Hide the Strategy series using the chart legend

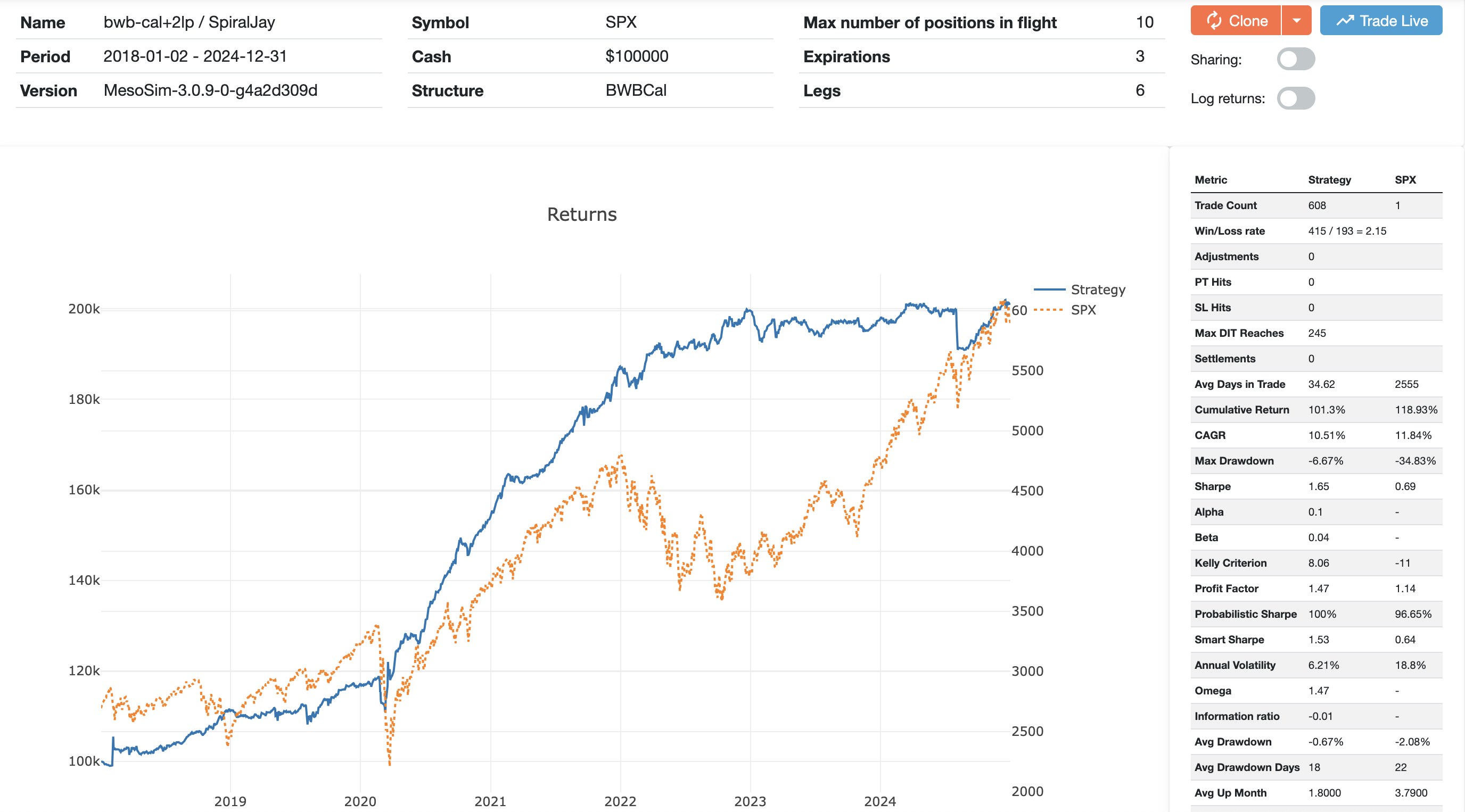click(1098, 289)
